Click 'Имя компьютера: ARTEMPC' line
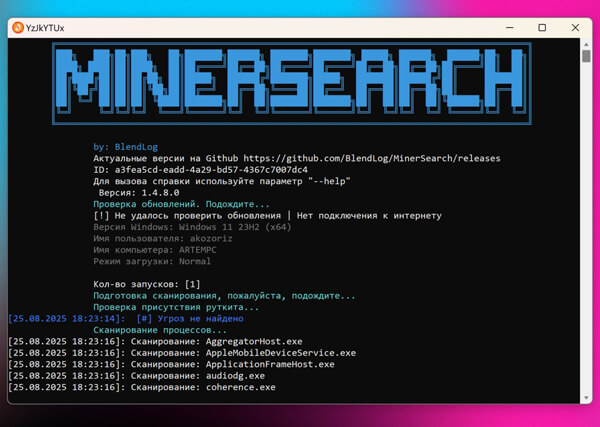The height and width of the screenshot is (427, 600). 155,250
